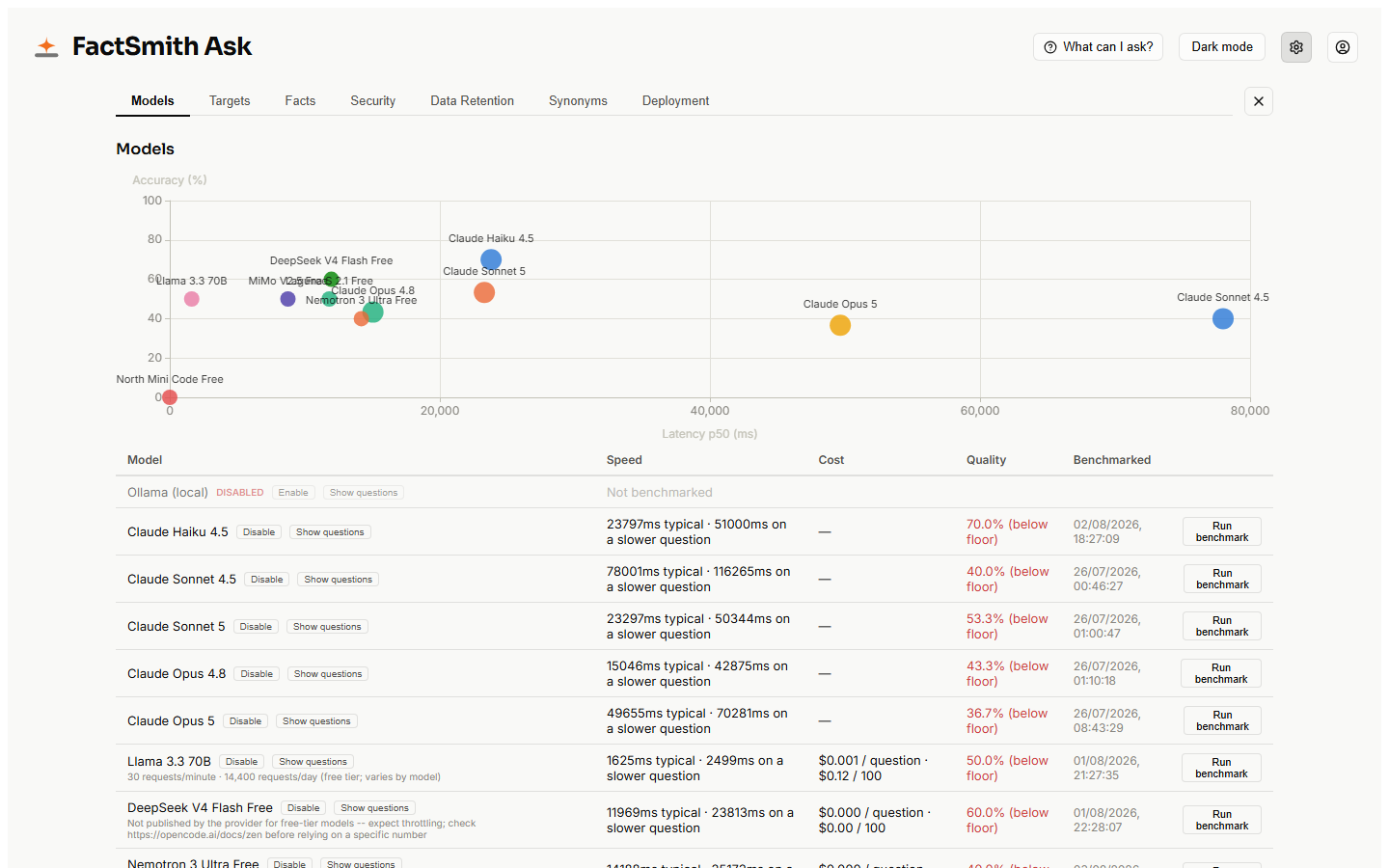Click the 'Not benchmarked' text for Ollama
Viewport: 1389px width, 868px height.
660,493
